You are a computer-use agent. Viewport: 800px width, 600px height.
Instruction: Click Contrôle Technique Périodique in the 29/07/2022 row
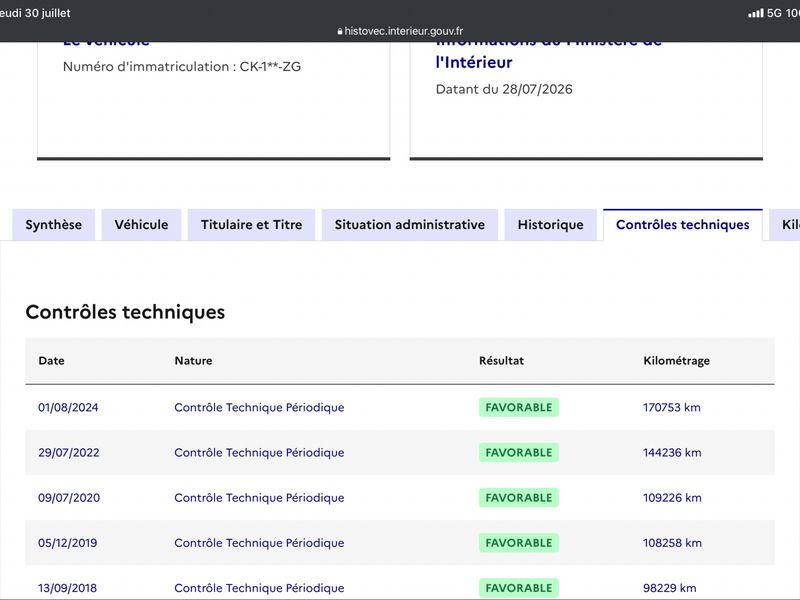(259, 453)
